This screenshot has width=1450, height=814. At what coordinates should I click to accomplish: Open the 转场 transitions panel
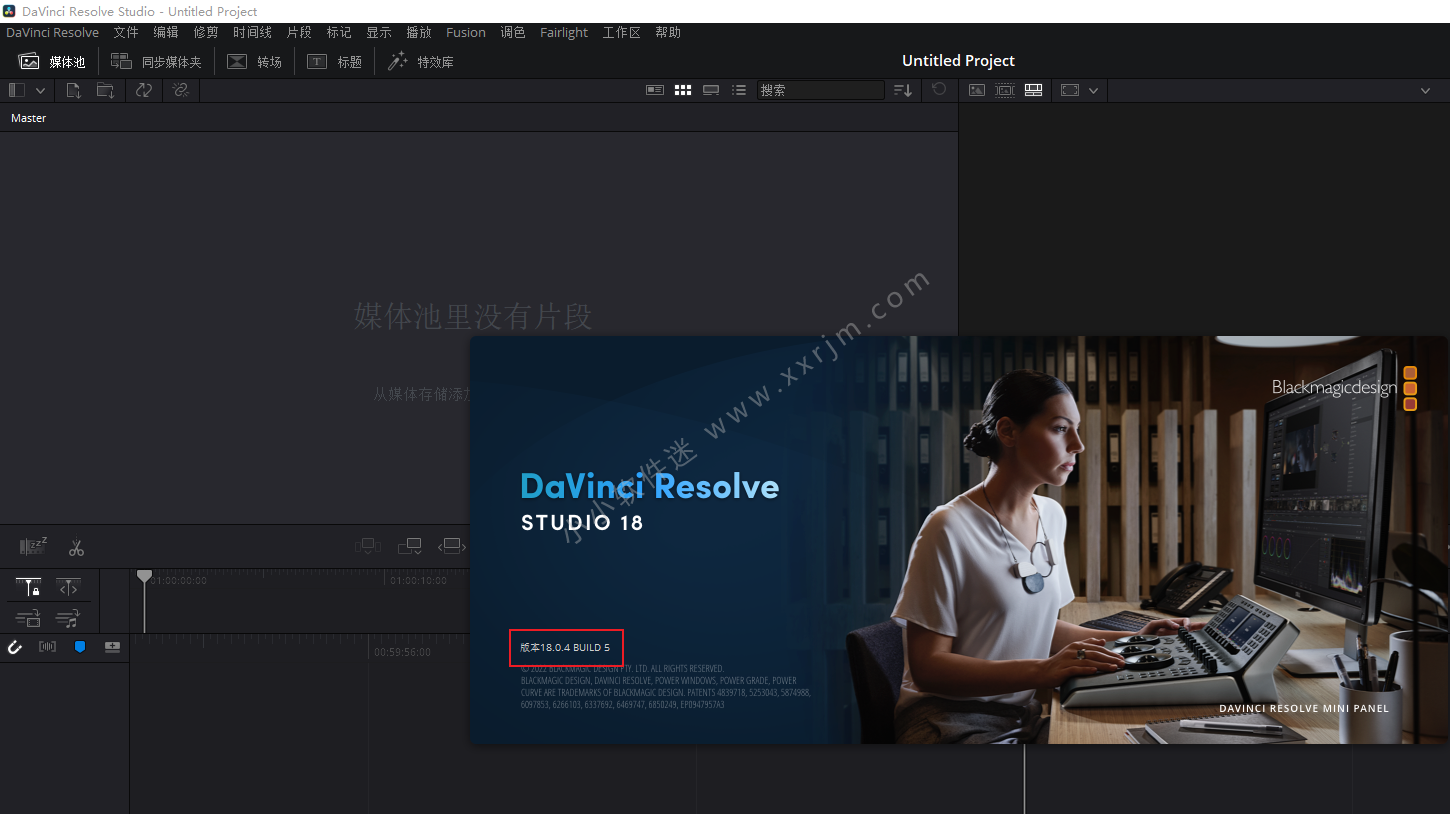pyautogui.click(x=255, y=62)
